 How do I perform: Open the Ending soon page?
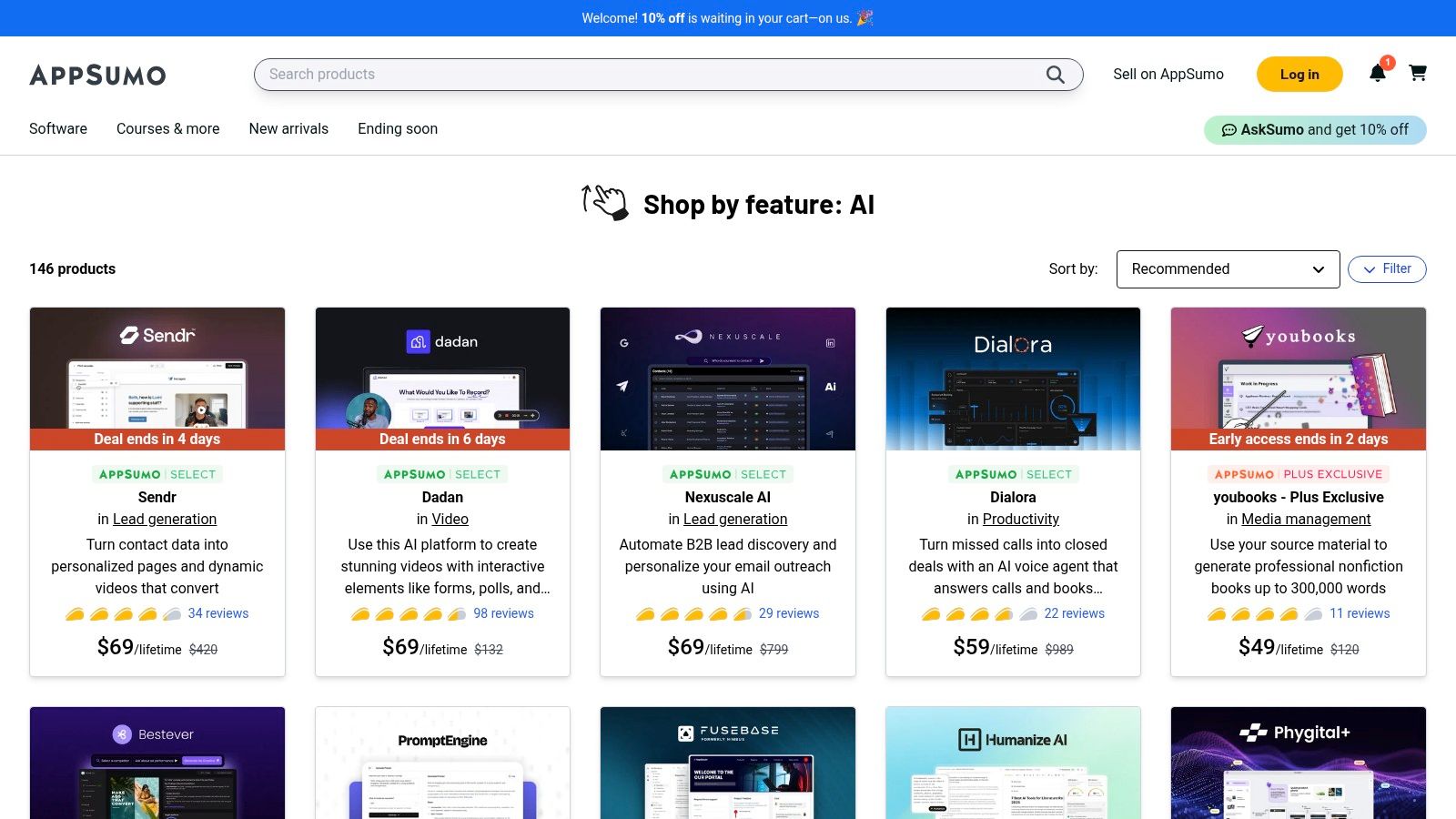(398, 129)
